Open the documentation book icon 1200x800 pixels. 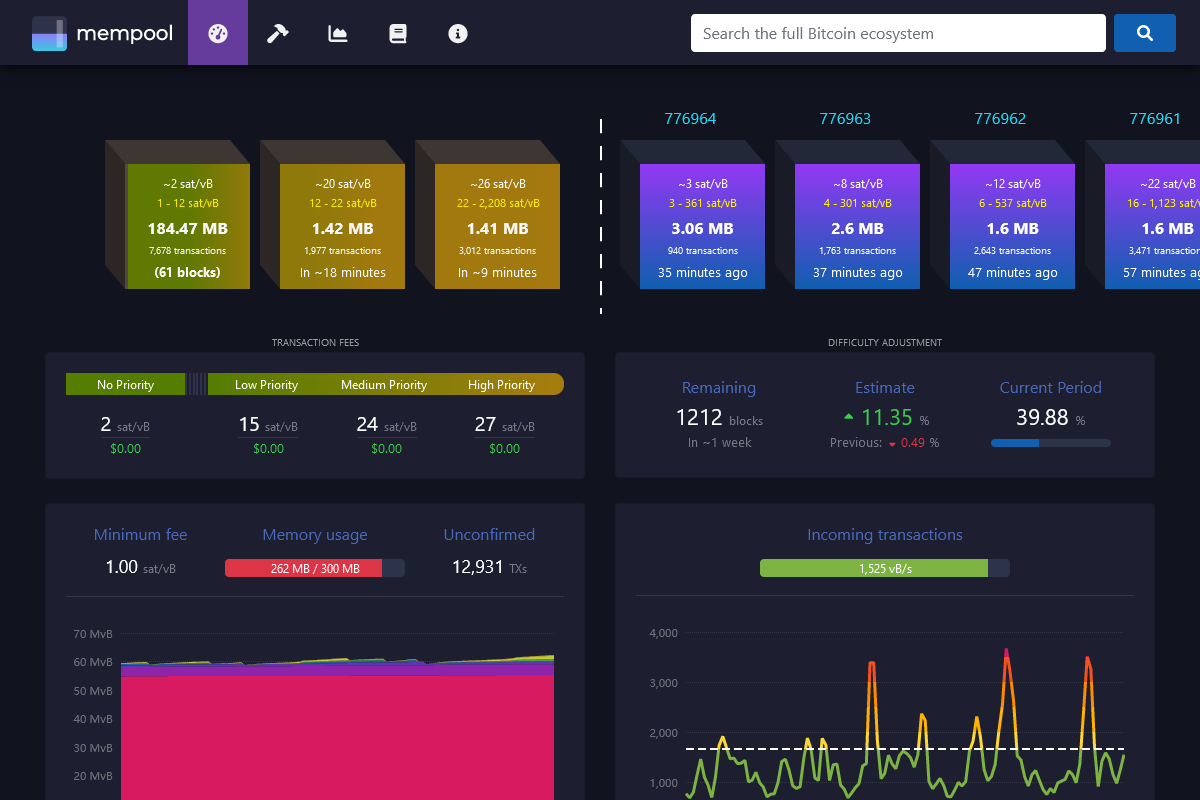tap(398, 33)
